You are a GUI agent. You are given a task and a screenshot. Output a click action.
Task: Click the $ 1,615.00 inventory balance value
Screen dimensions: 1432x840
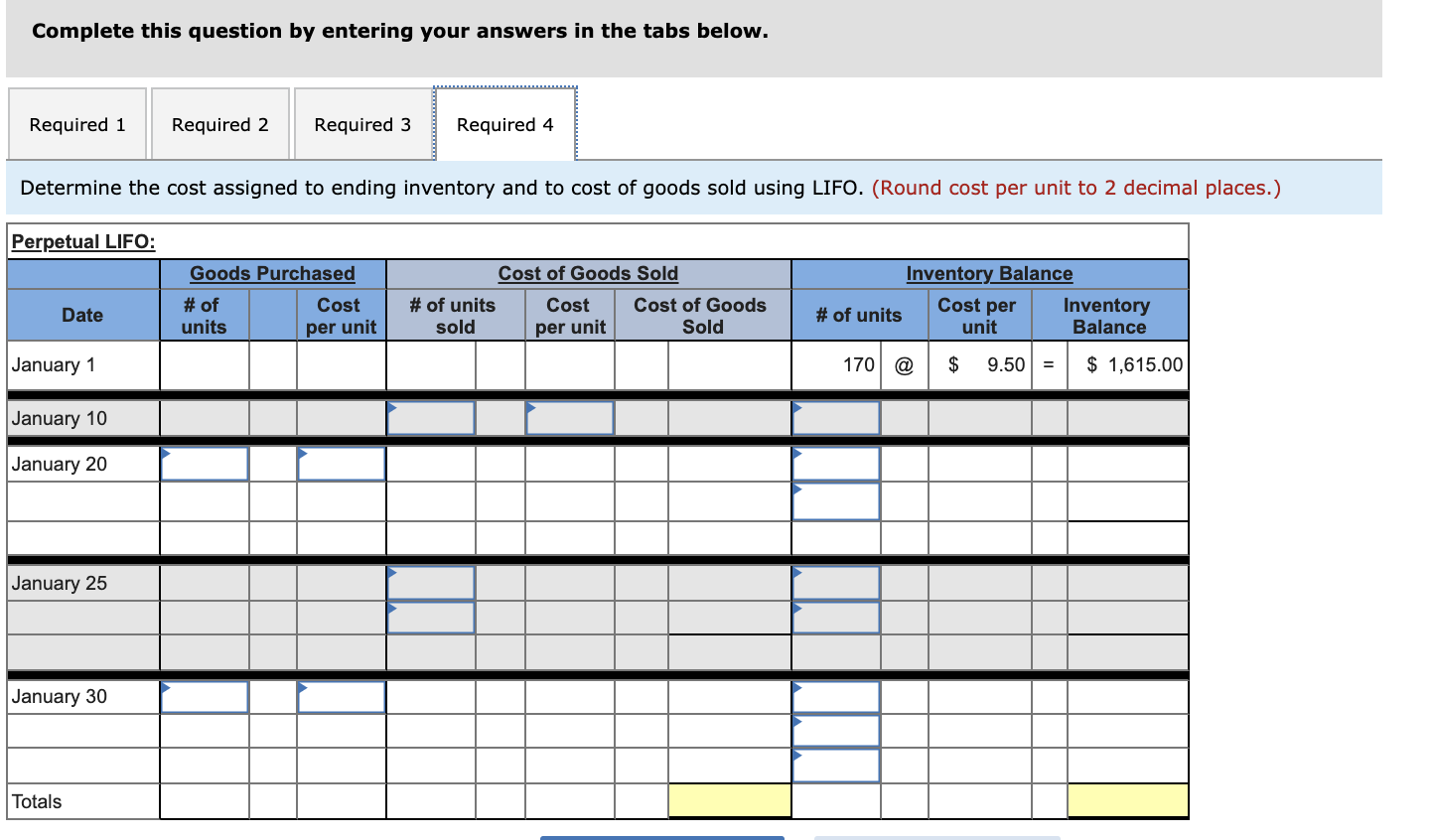(1135, 364)
